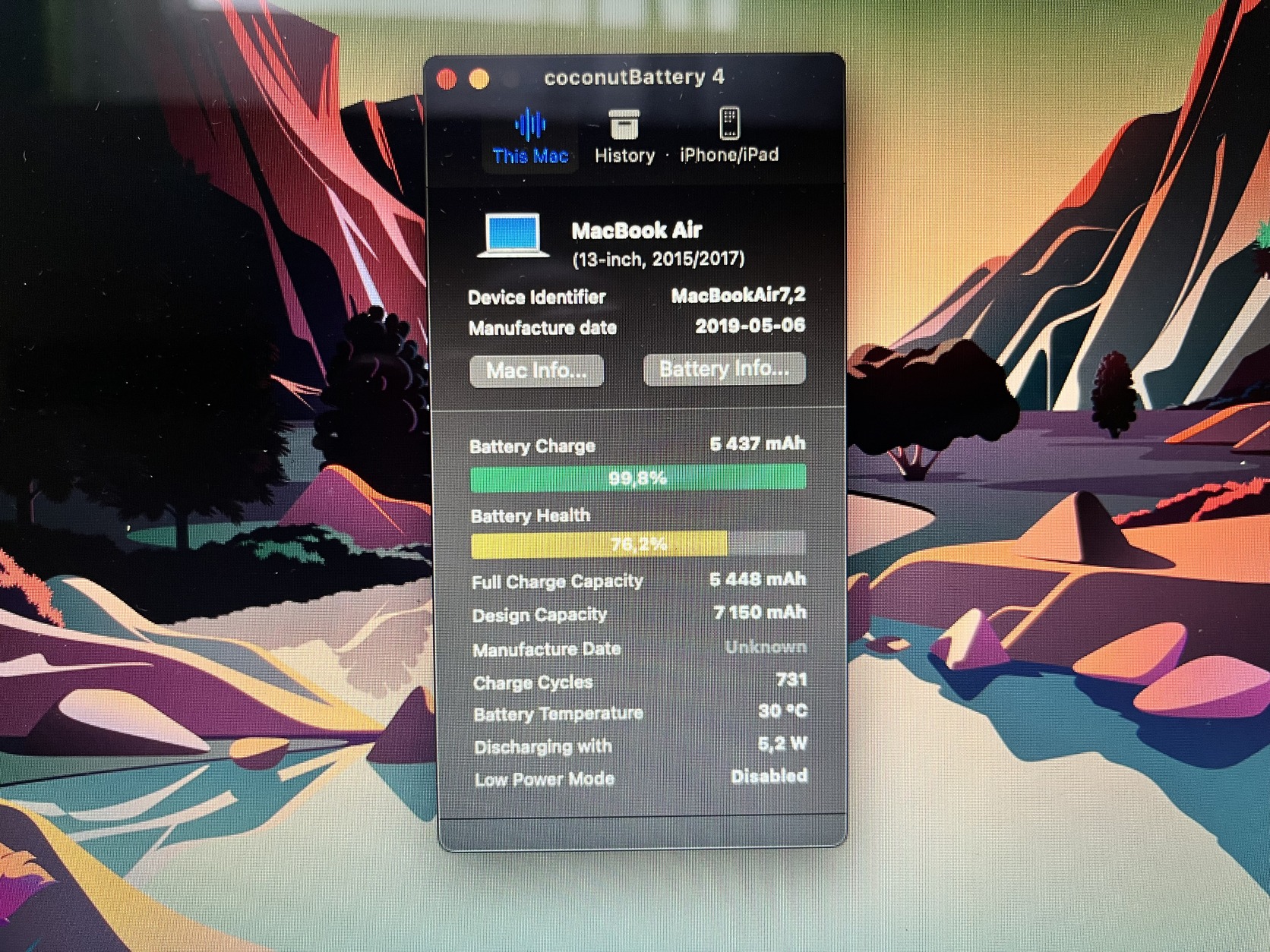Image resolution: width=1270 pixels, height=952 pixels.
Task: Click the Design Capacity label
Action: point(539,615)
